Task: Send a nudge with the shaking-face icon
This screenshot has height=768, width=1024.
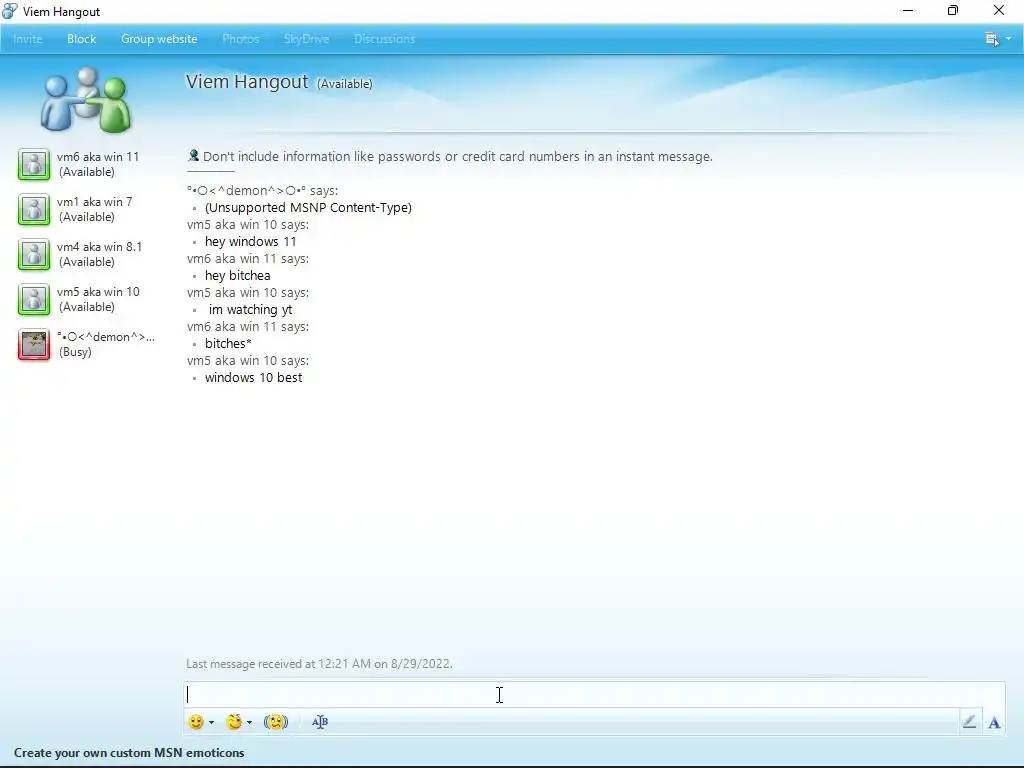Action: coord(276,722)
